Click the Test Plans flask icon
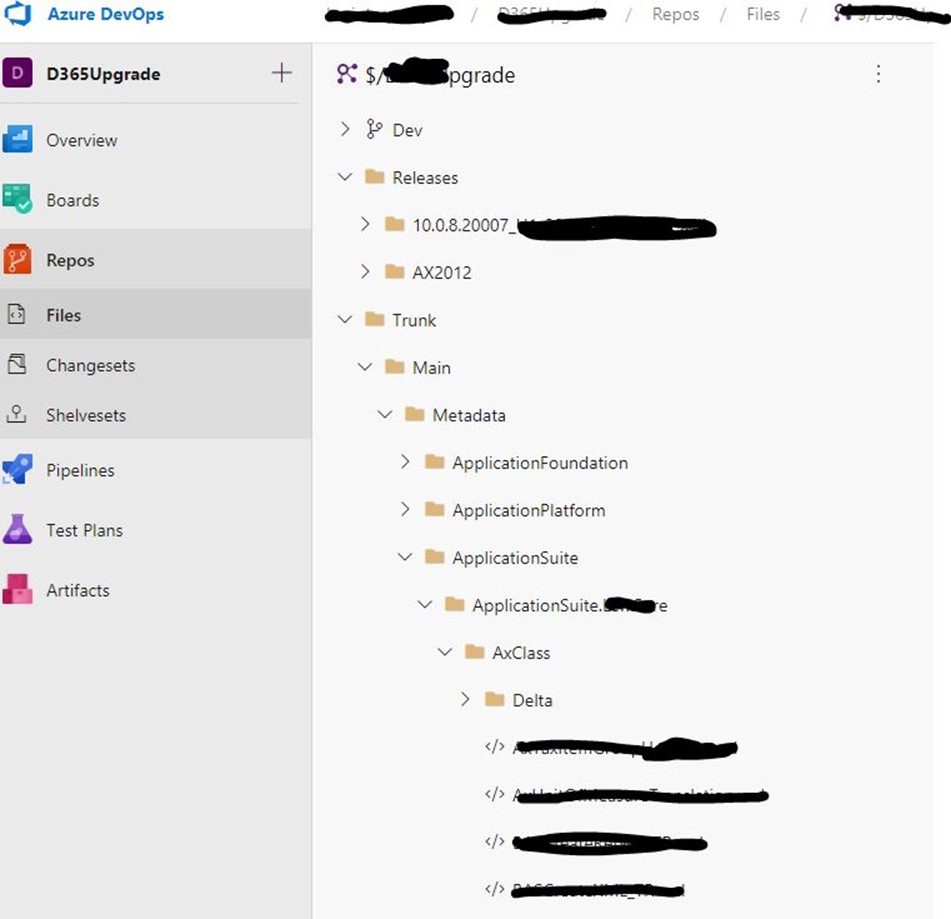 18,529
